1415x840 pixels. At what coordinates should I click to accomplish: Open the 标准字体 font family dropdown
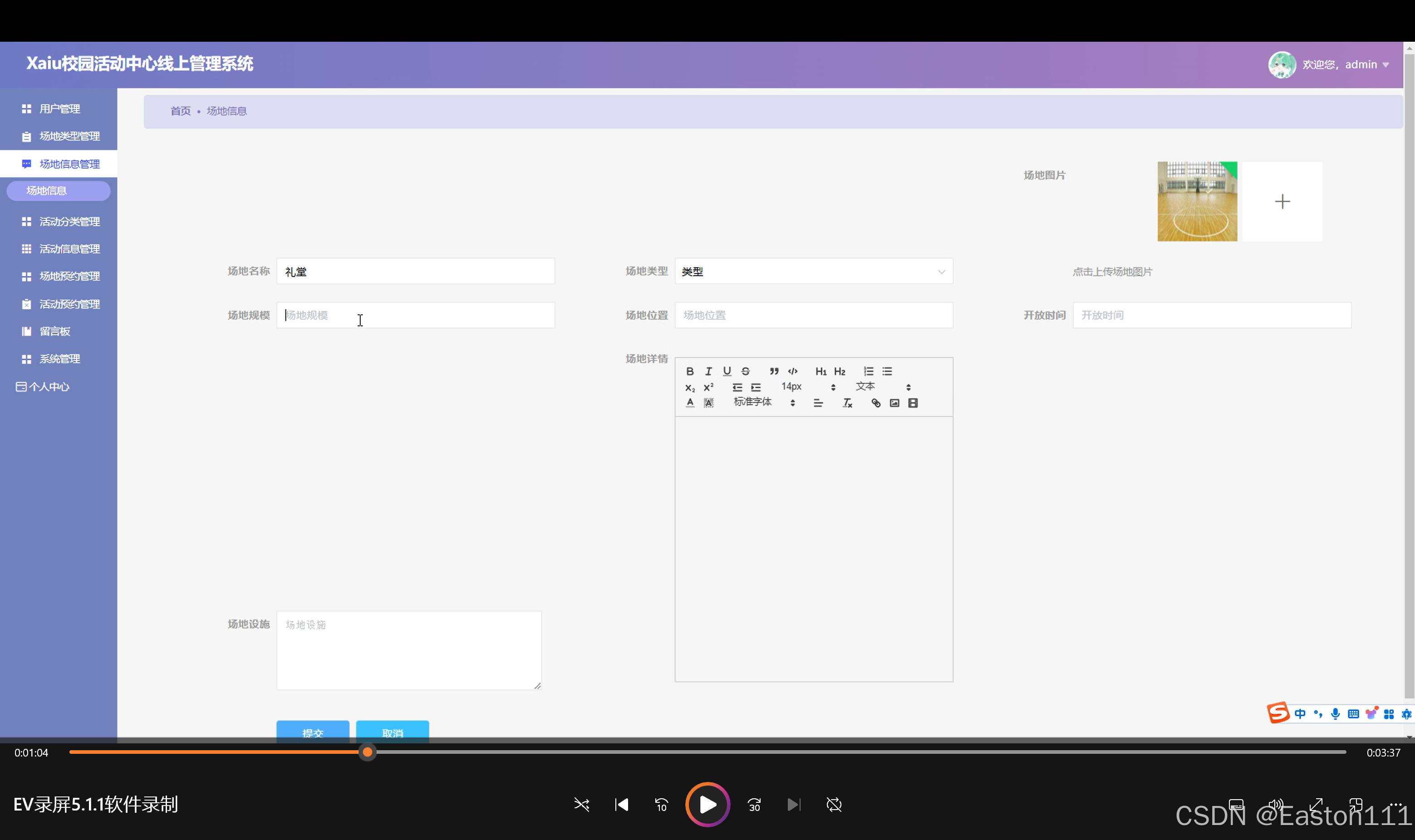pyautogui.click(x=764, y=402)
